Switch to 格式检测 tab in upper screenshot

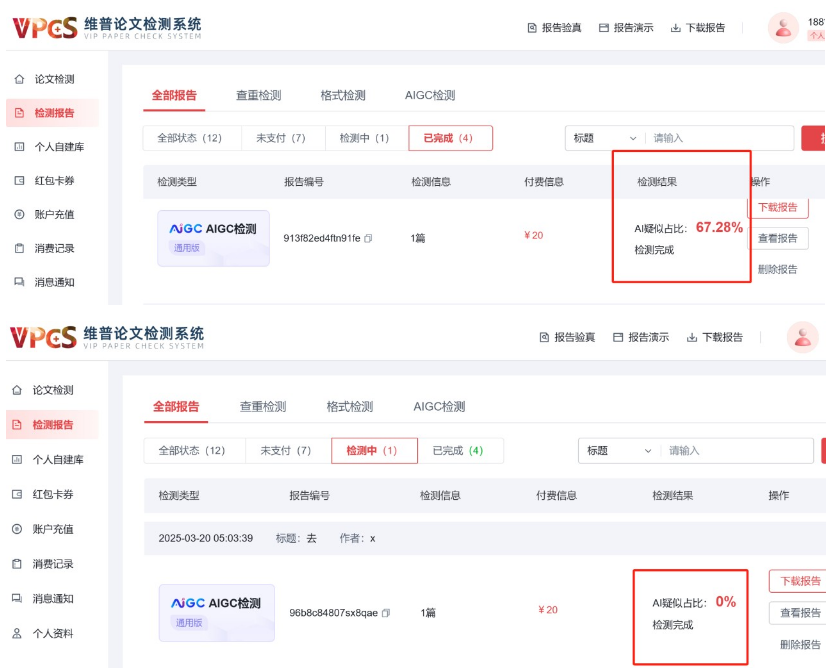tap(343, 95)
